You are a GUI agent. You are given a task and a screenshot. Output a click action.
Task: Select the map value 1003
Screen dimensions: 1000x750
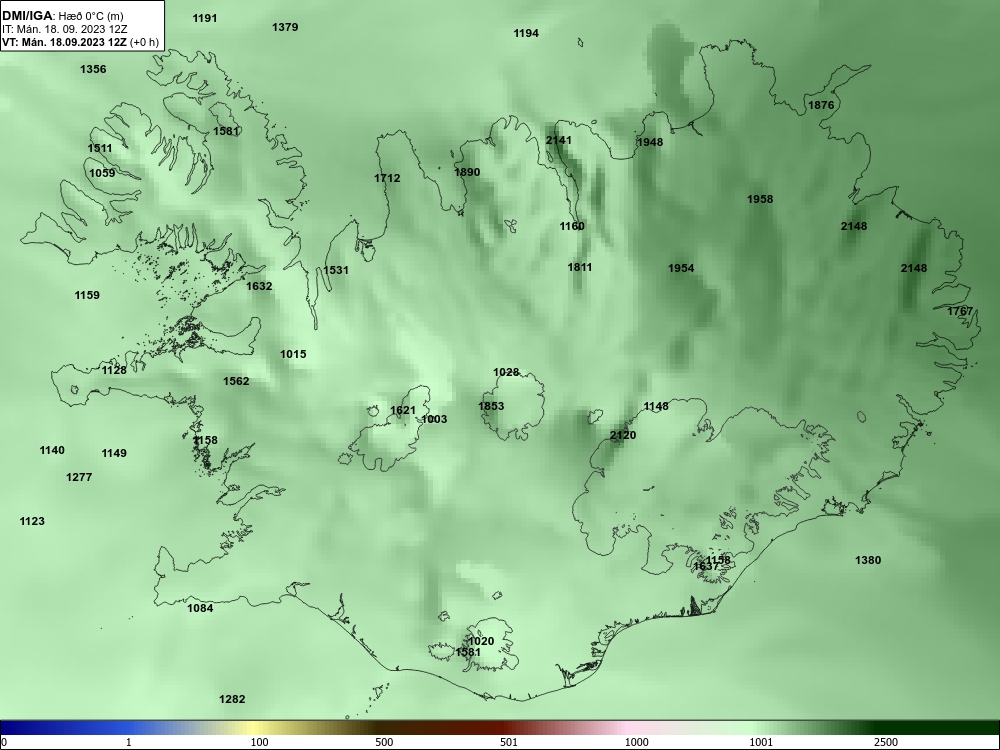pyautogui.click(x=434, y=420)
